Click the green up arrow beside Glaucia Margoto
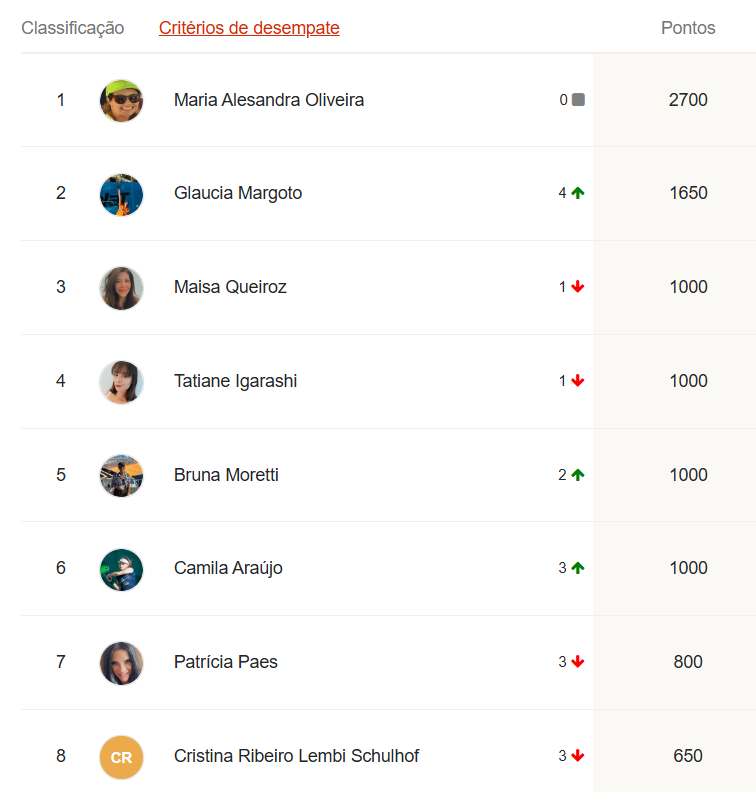Screen dimensions: 756x792 tap(578, 193)
